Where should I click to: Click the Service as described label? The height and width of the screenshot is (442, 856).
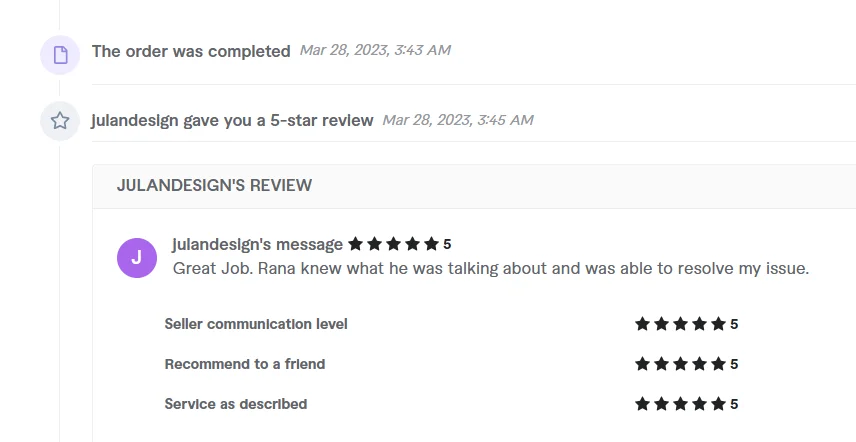[236, 404]
